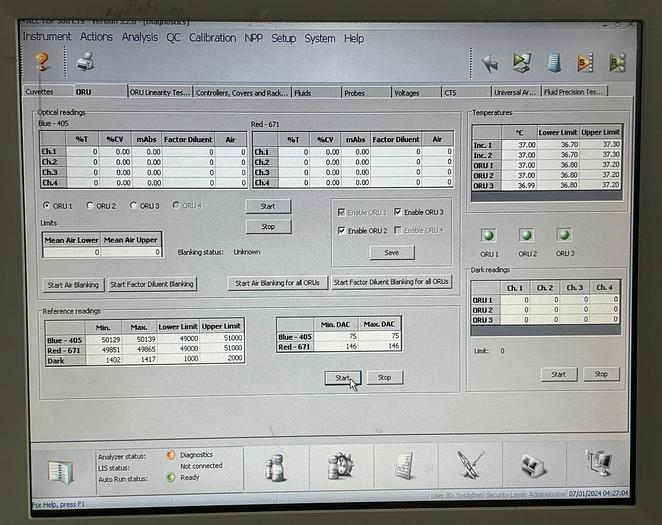Viewport: 662px width, 525px height.
Task: Click the green Auto Run status indicator
Action: coord(171,478)
